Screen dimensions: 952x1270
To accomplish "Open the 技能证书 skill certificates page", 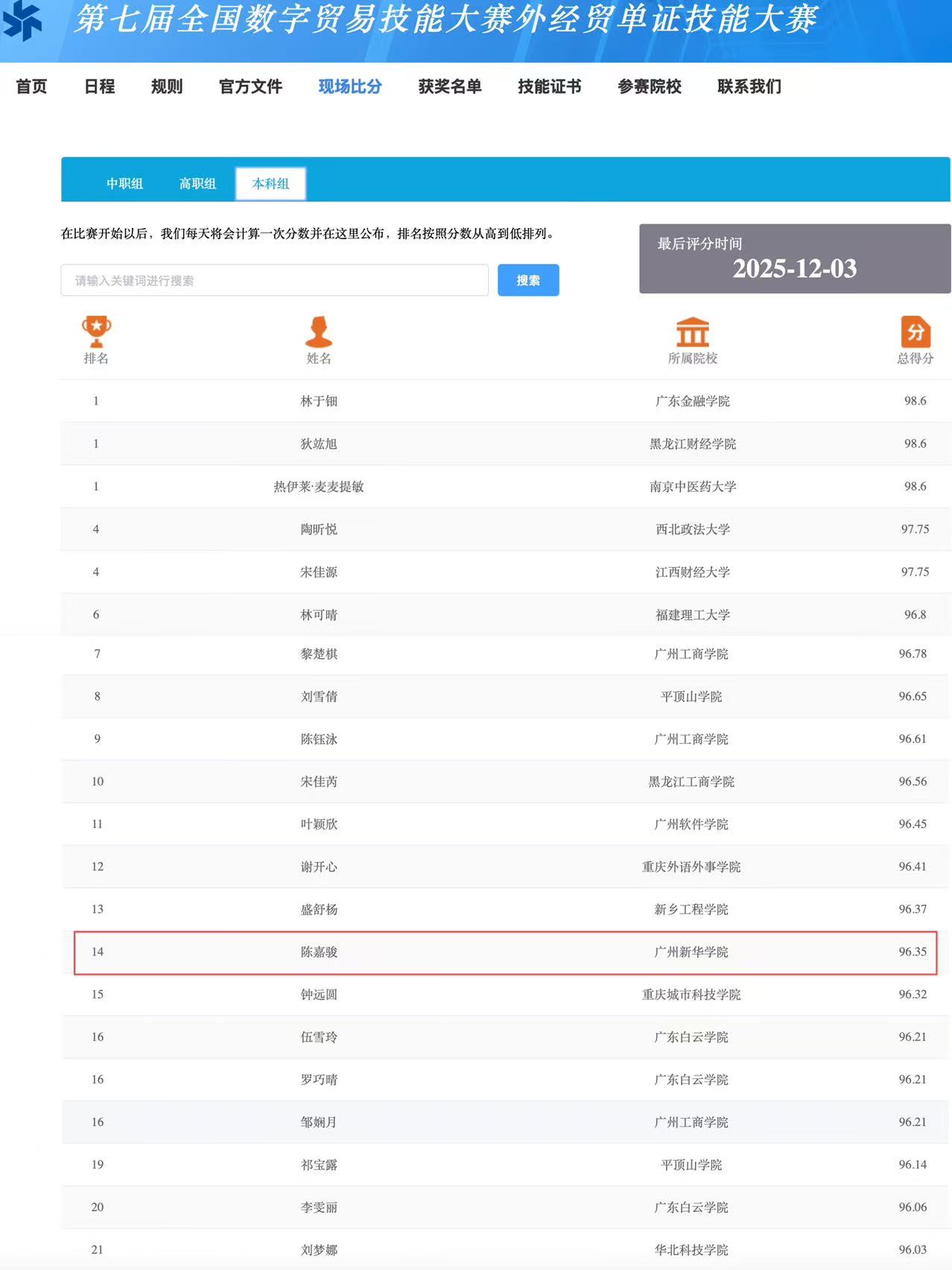I will click(x=550, y=86).
